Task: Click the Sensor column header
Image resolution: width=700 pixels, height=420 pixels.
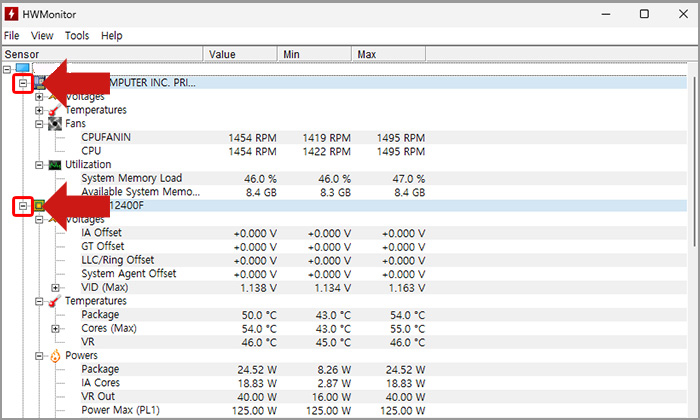Action: (102, 54)
